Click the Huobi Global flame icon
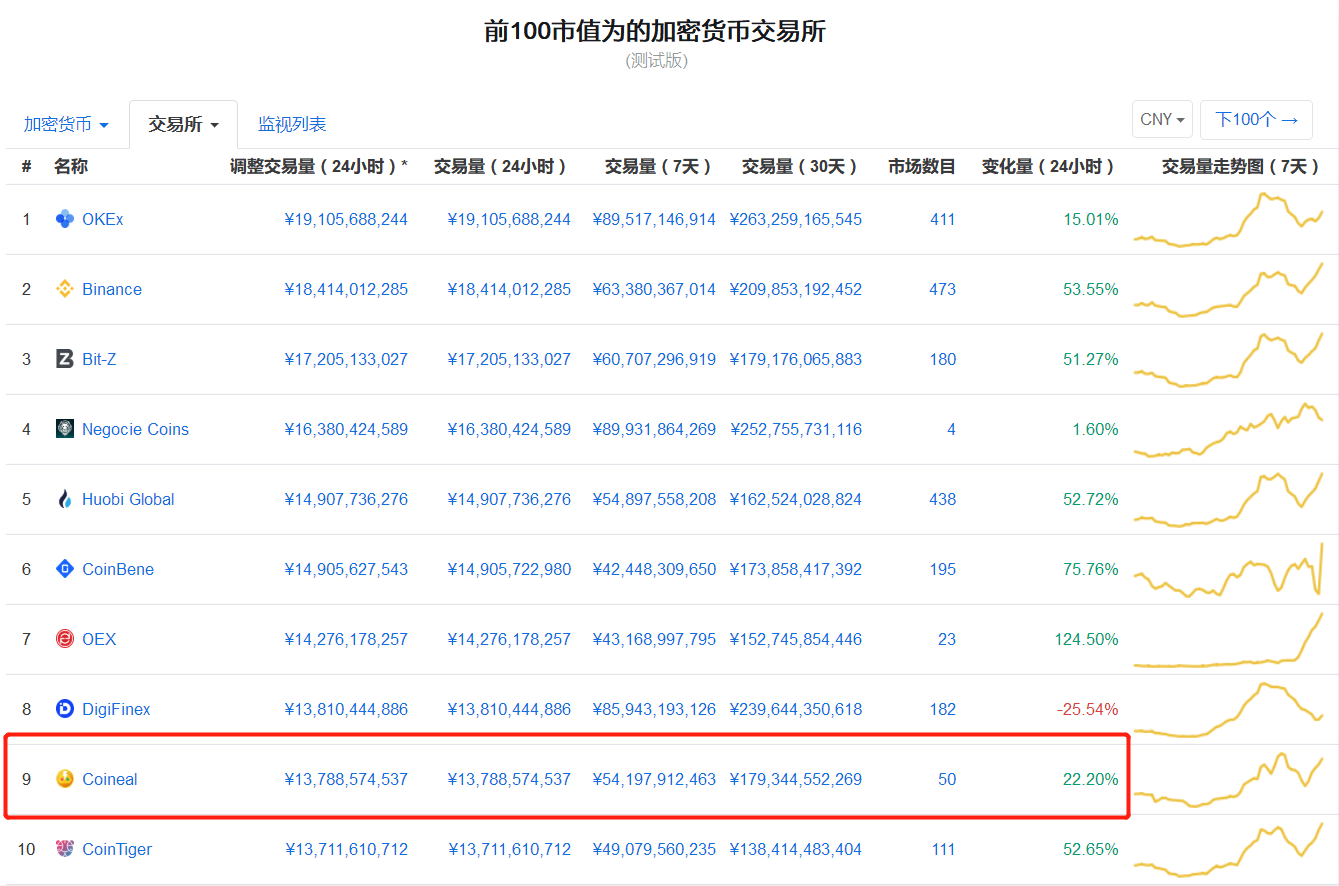Image resolution: width=1339 pixels, height=886 pixels. 65,499
